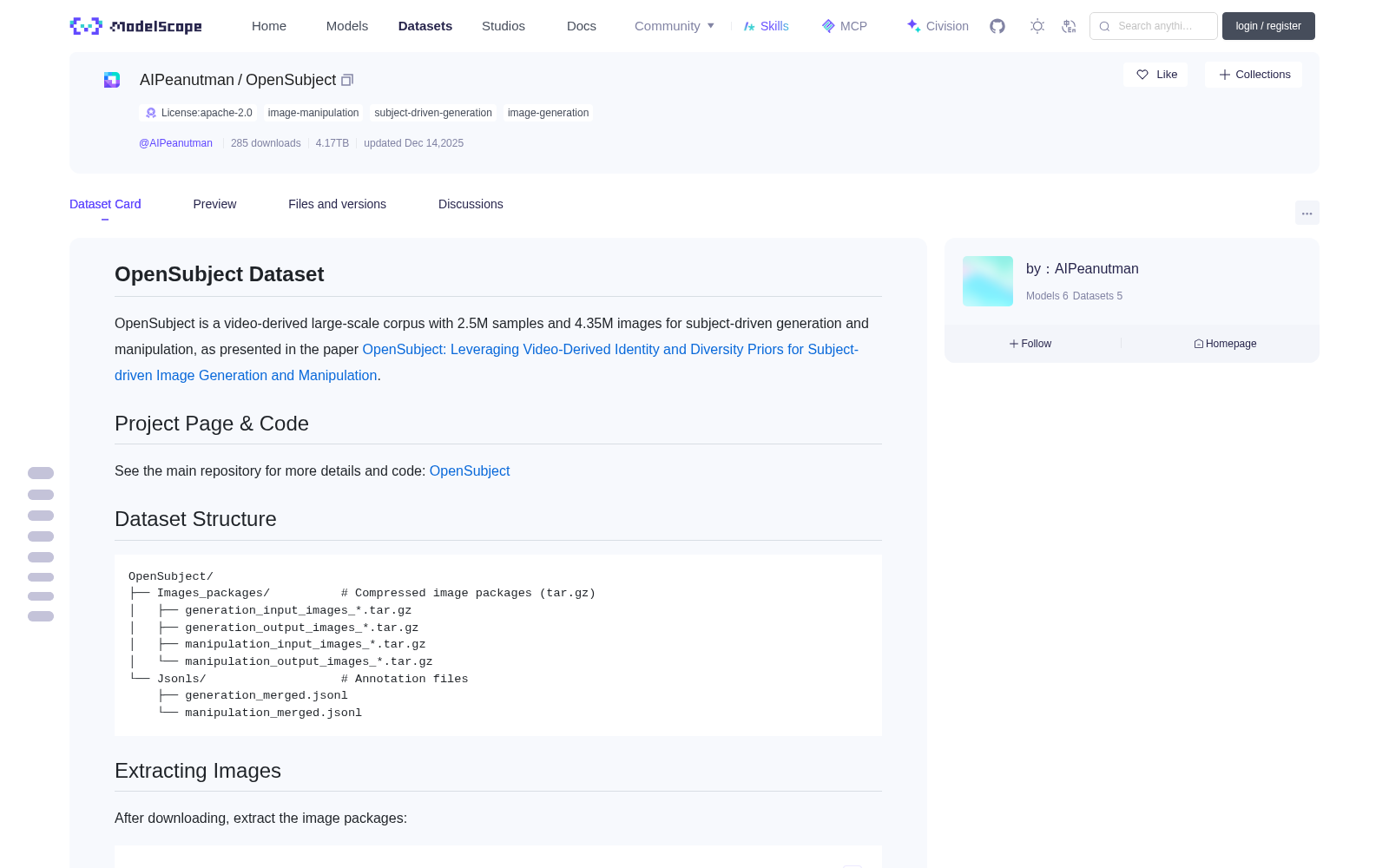The height and width of the screenshot is (868, 1389).
Task: Select the Dataset Card tab
Action: [x=105, y=204]
